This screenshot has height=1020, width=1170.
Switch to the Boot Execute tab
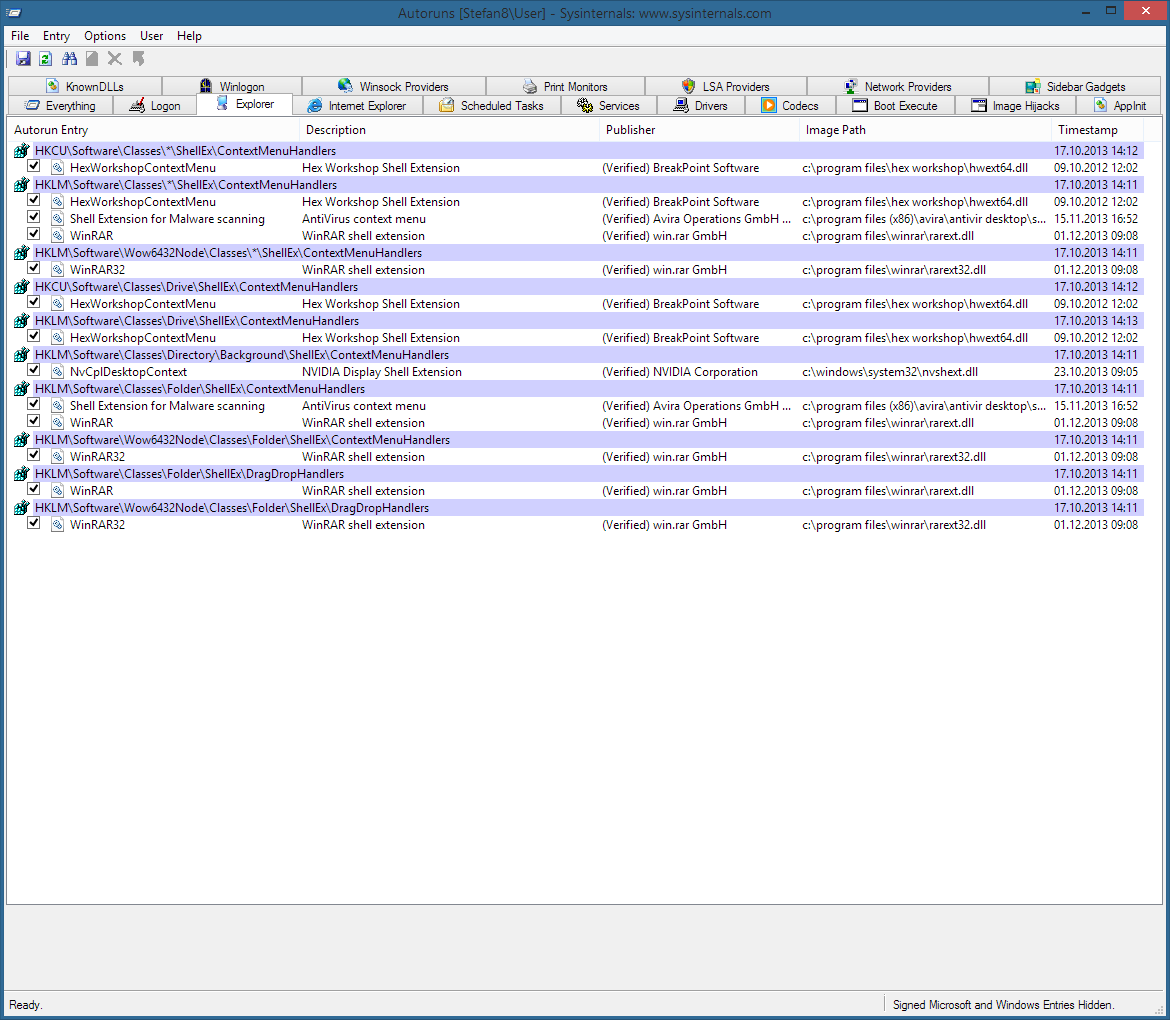tap(895, 105)
